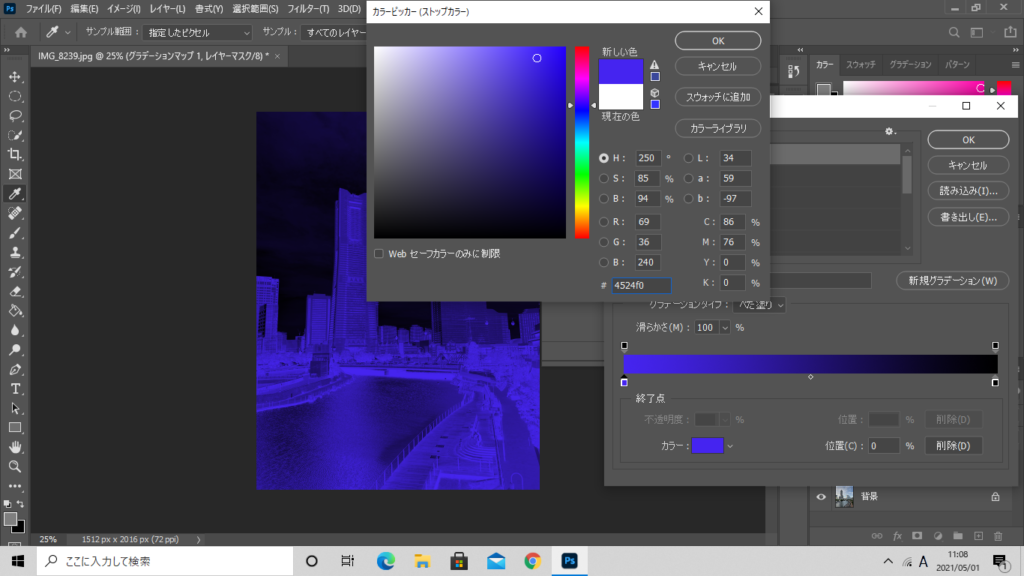Click スウォッチに追加 button
This screenshot has width=1024, height=576.
tap(718, 97)
